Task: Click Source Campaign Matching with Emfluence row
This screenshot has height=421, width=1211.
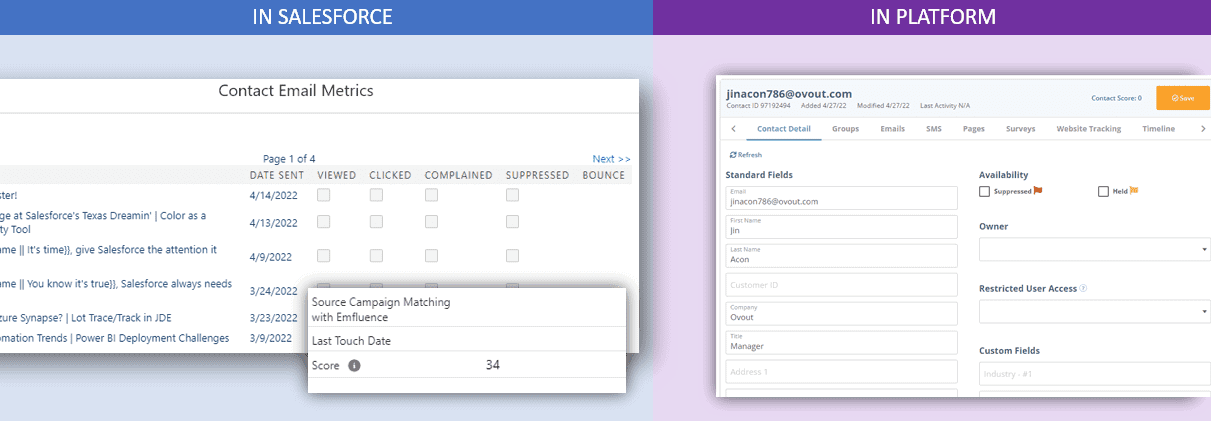Action: coord(466,310)
